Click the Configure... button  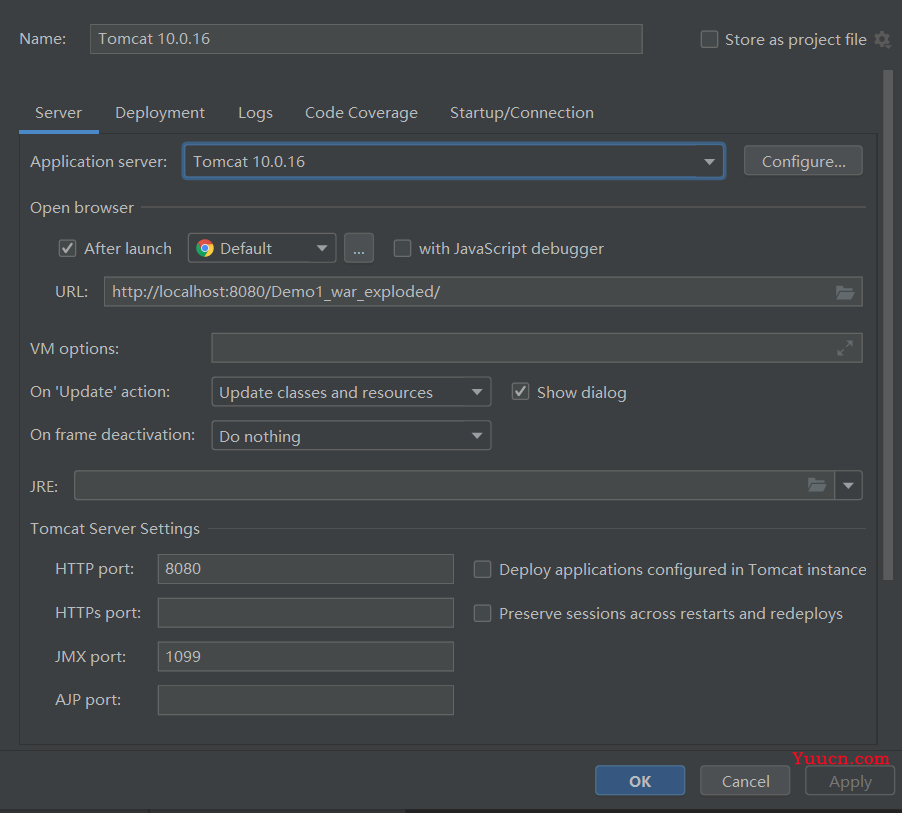pos(803,161)
